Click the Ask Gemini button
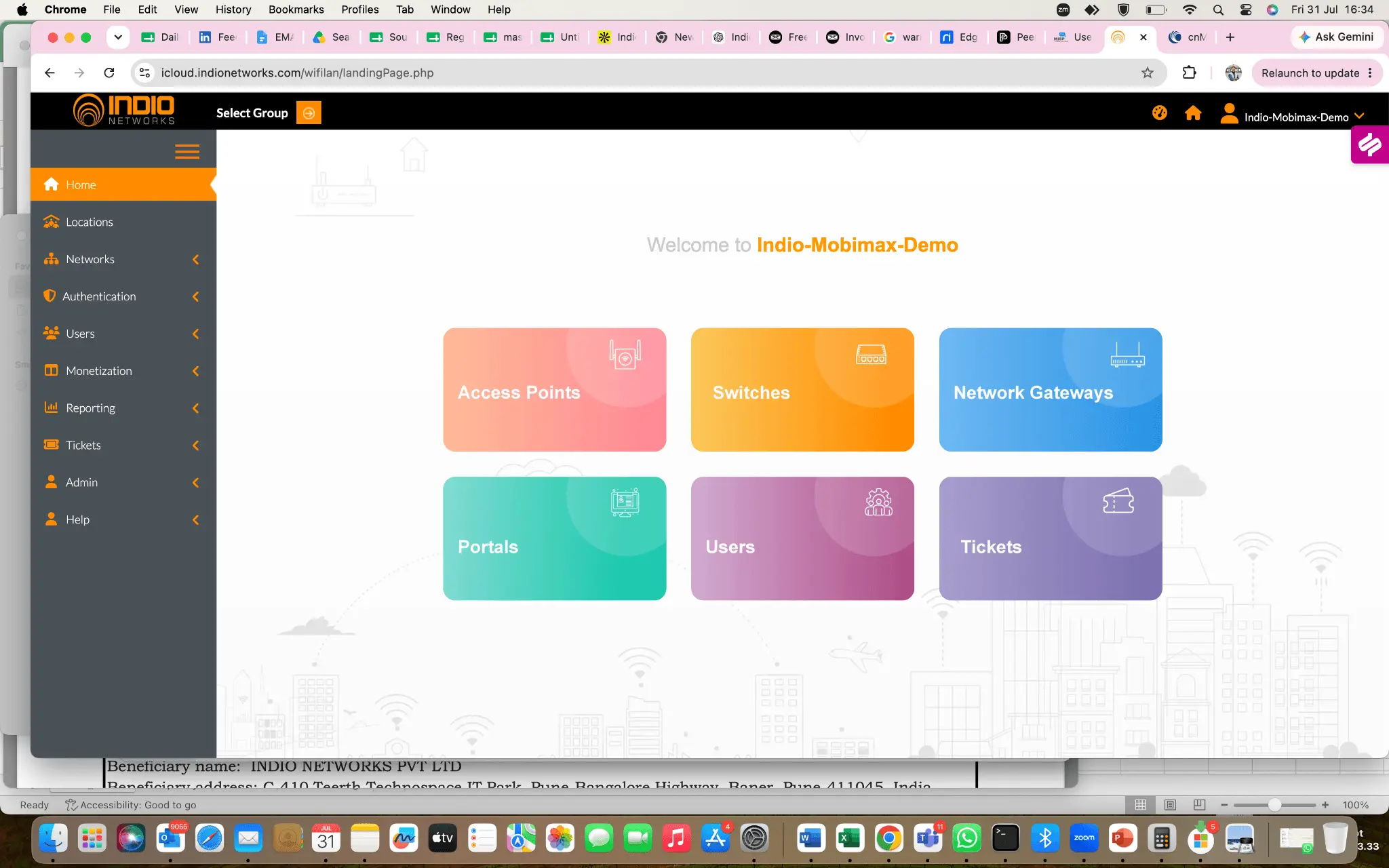Screen dimensions: 1389x868 click(x=1336, y=37)
